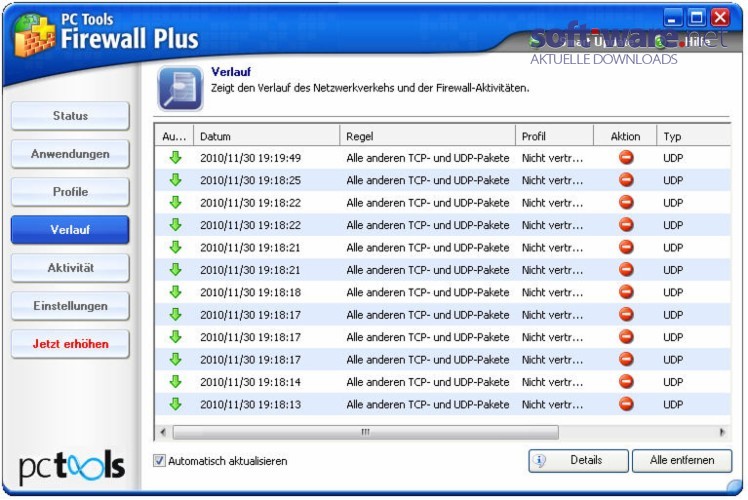Screen dimensions: 748x500
Task: Open the Profile section
Action: (x=70, y=192)
